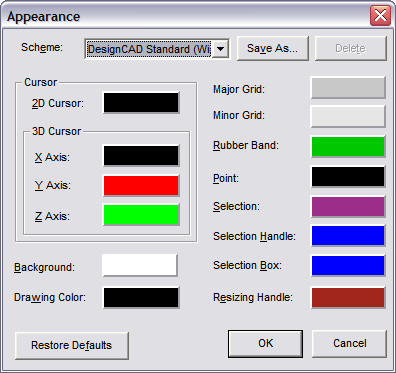Click the Save As... button

[x=273, y=48]
